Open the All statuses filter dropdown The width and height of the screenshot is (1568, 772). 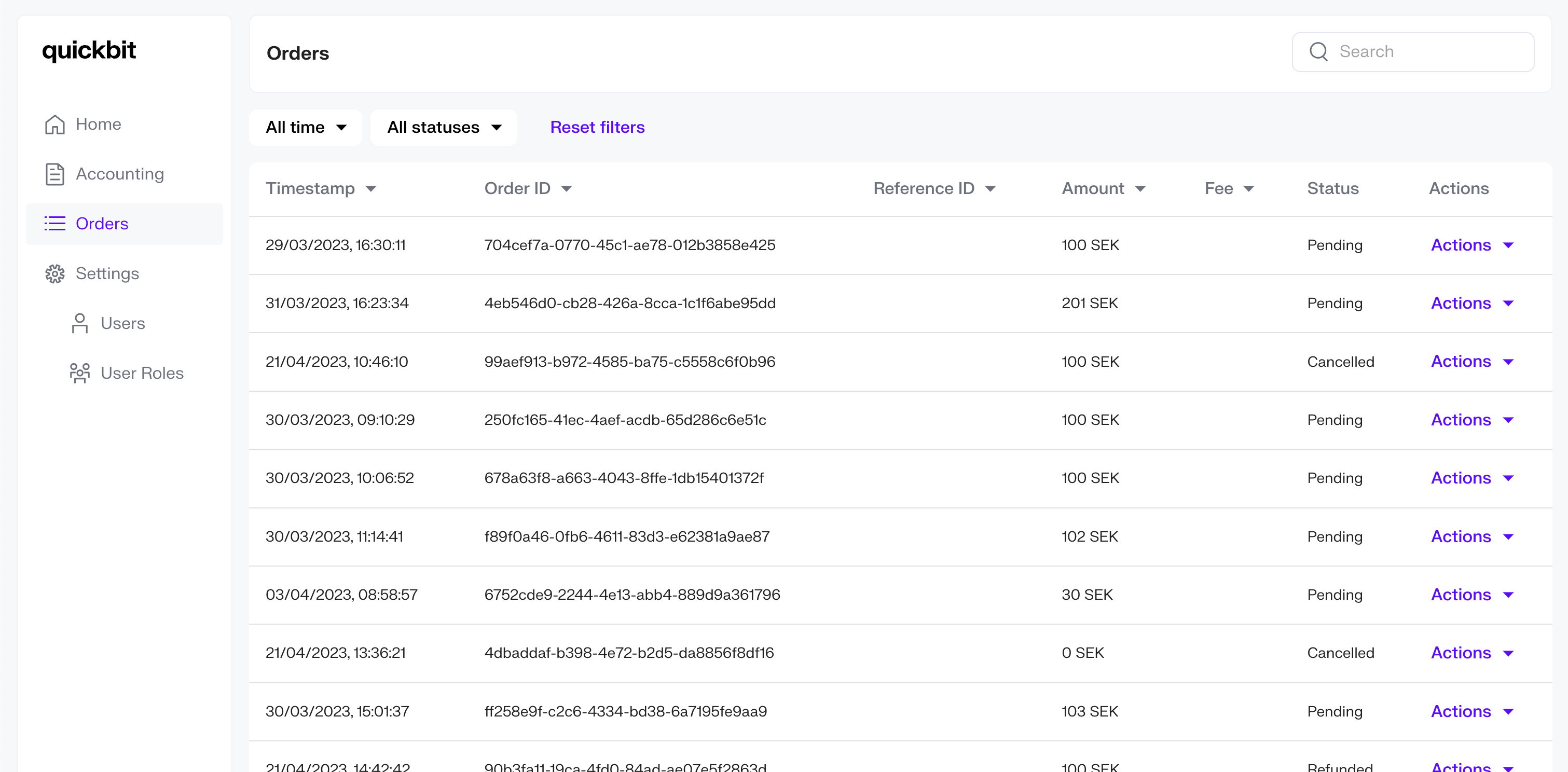point(444,127)
